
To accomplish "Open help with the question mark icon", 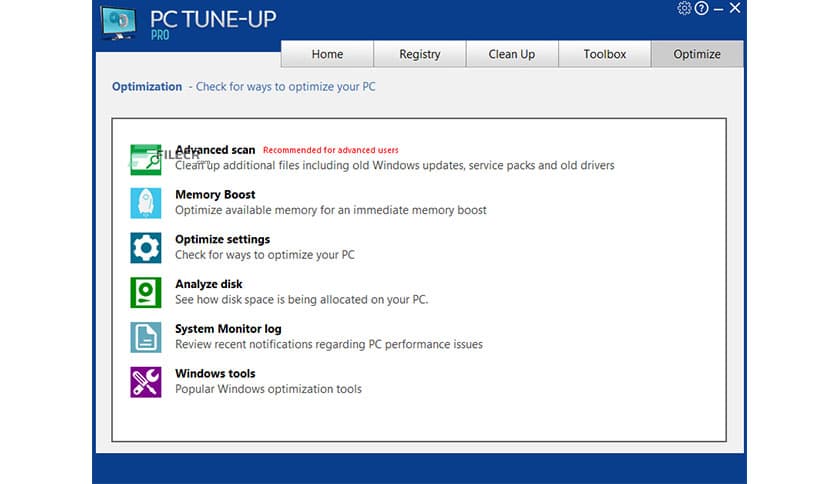I will click(702, 8).
